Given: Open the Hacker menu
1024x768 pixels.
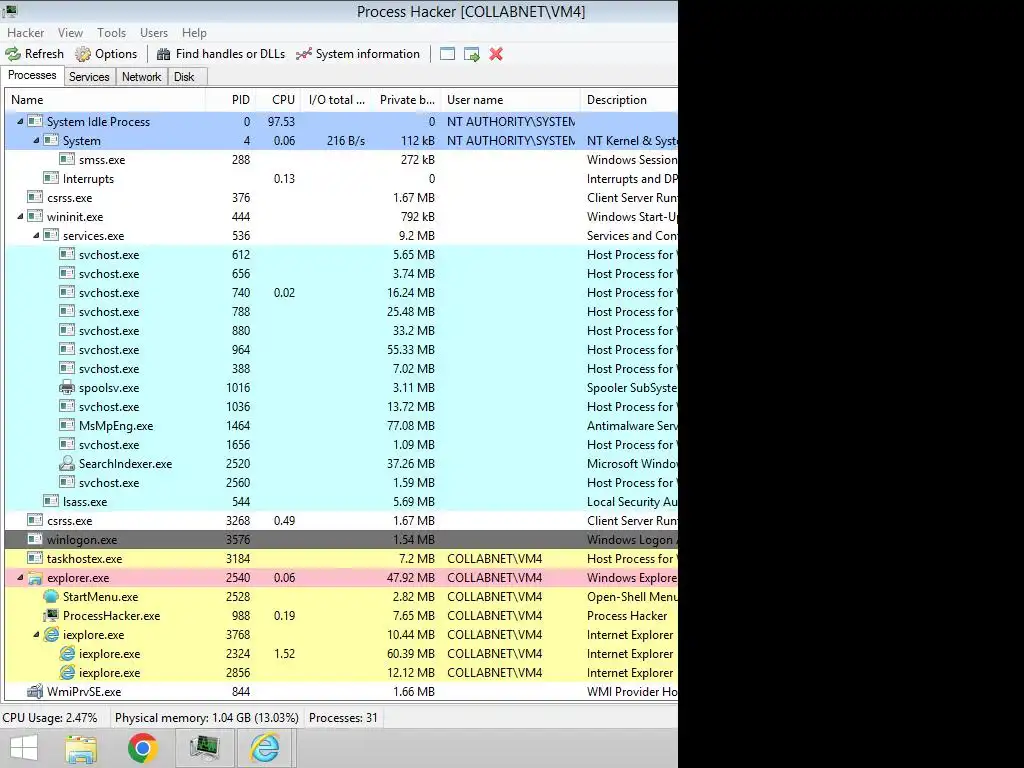Looking at the screenshot, I should point(25,33).
